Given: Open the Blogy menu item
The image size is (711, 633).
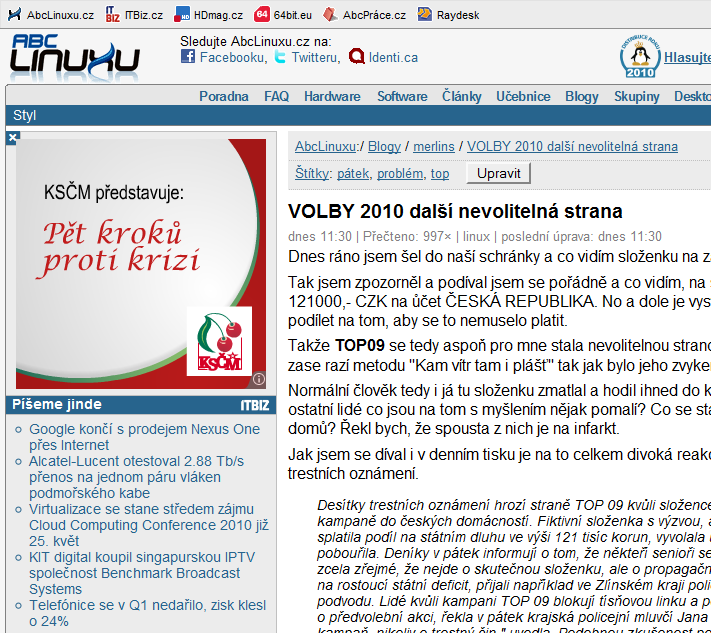Looking at the screenshot, I should 582,96.
